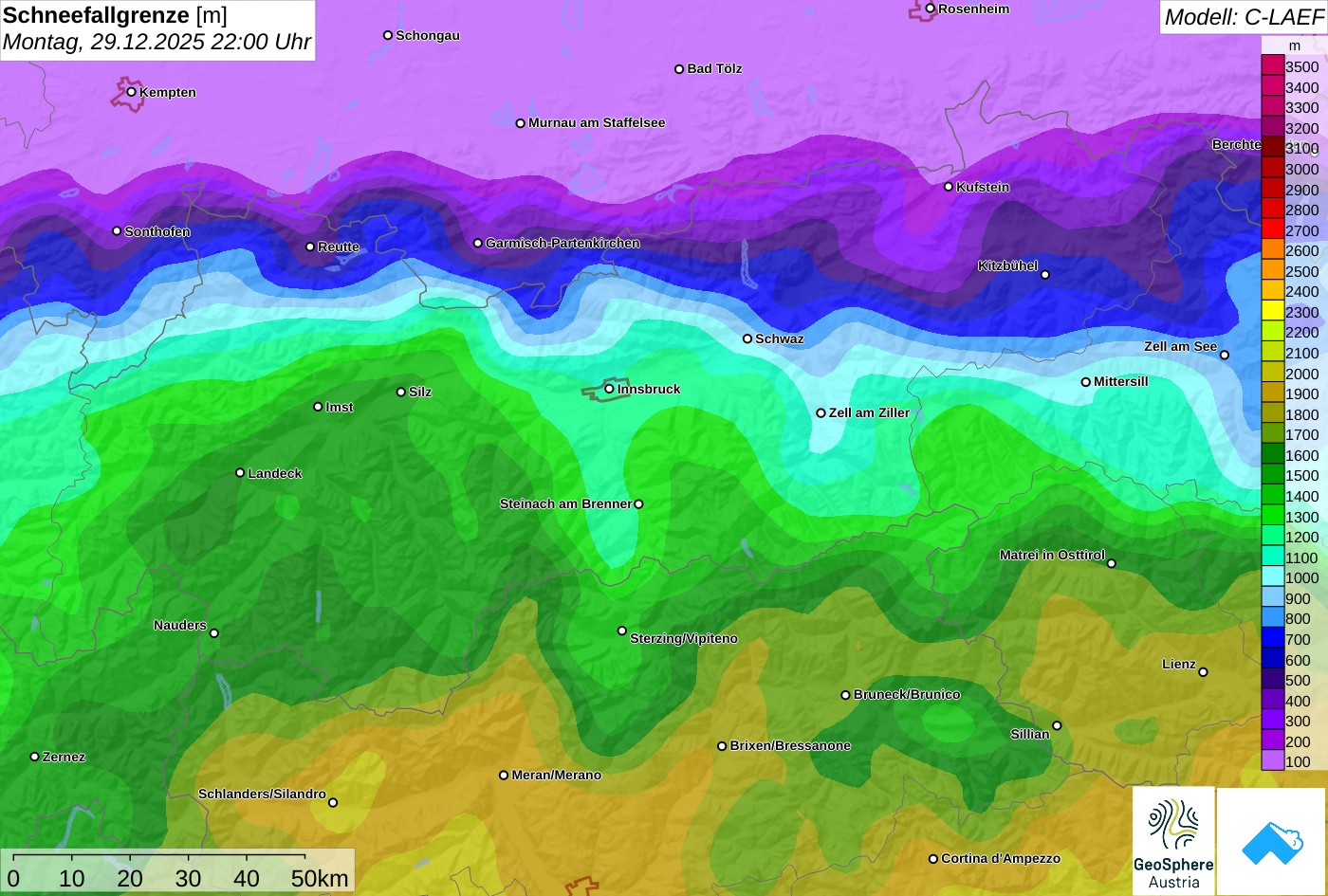Screen dimensions: 1328x896
Task: Click the Murnau am Staffelsee label
Action: [x=597, y=122]
